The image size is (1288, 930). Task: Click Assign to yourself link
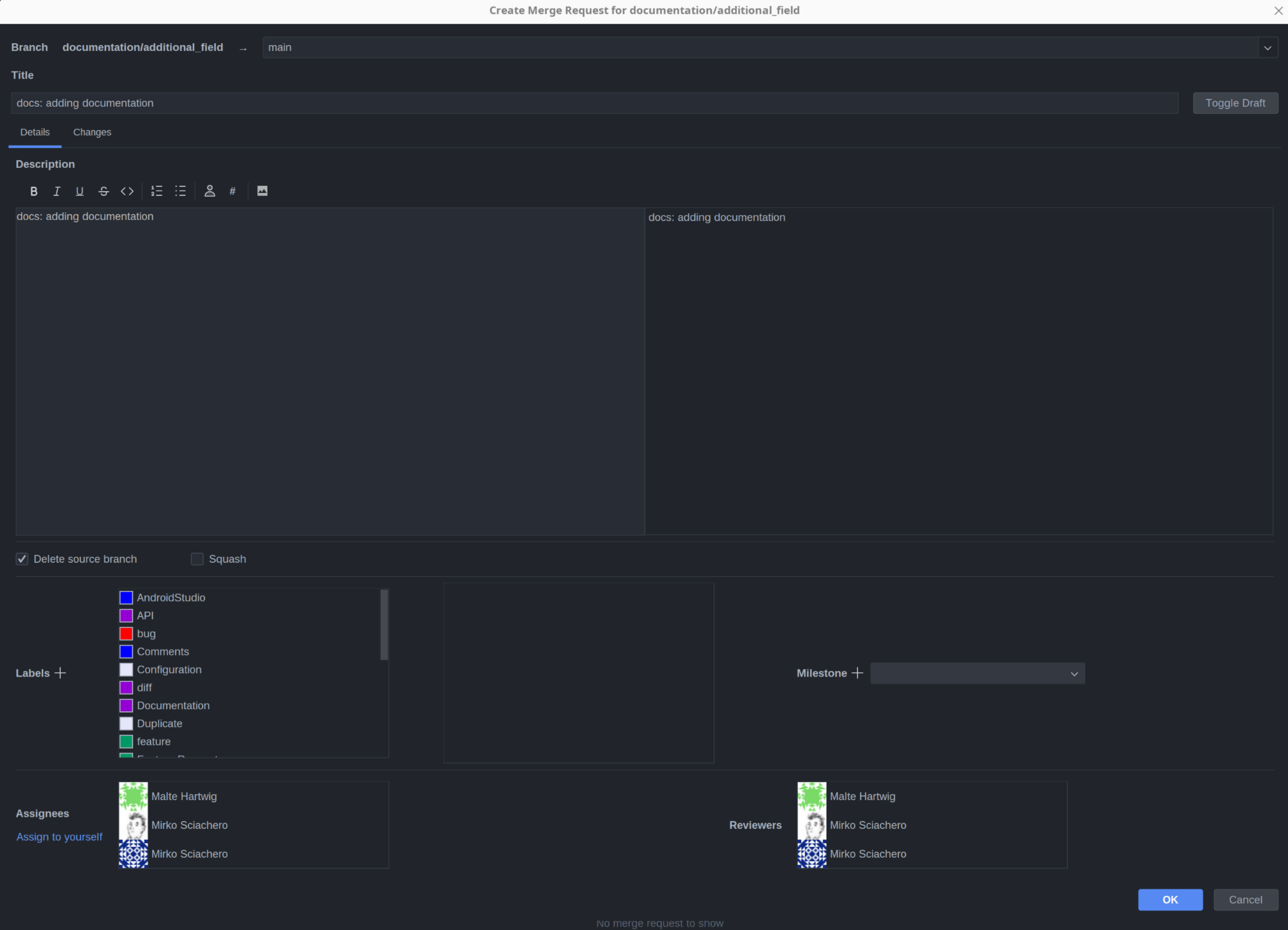(x=59, y=837)
